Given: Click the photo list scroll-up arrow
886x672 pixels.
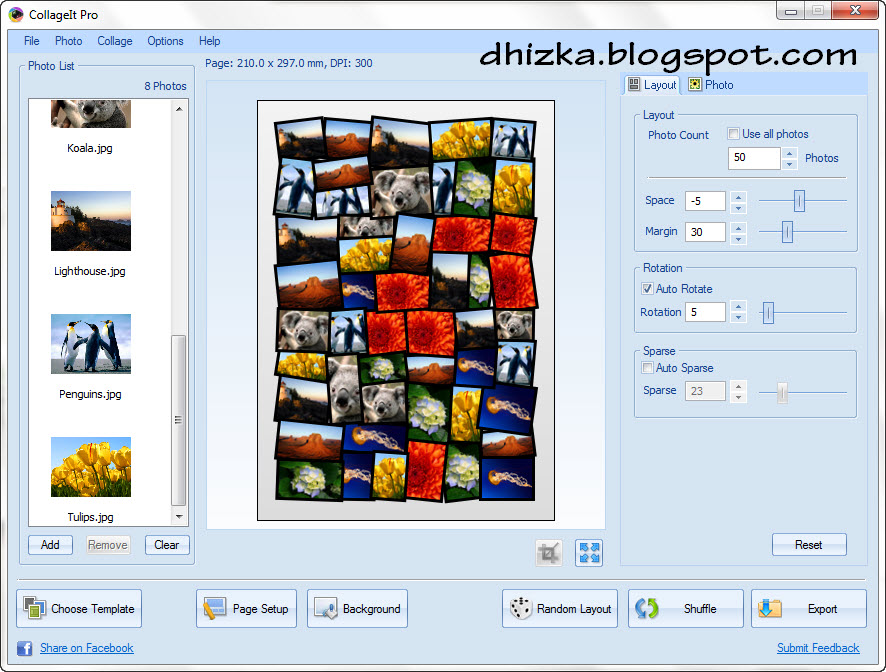Looking at the screenshot, I should [179, 109].
